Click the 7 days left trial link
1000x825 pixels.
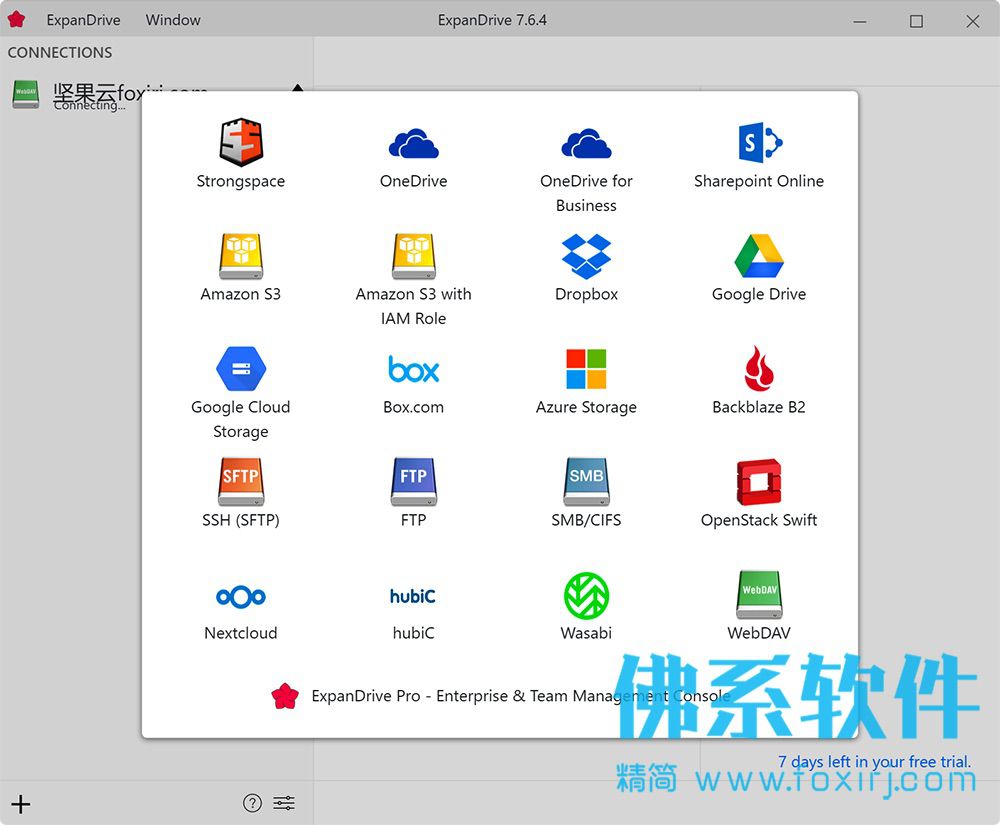(x=874, y=762)
